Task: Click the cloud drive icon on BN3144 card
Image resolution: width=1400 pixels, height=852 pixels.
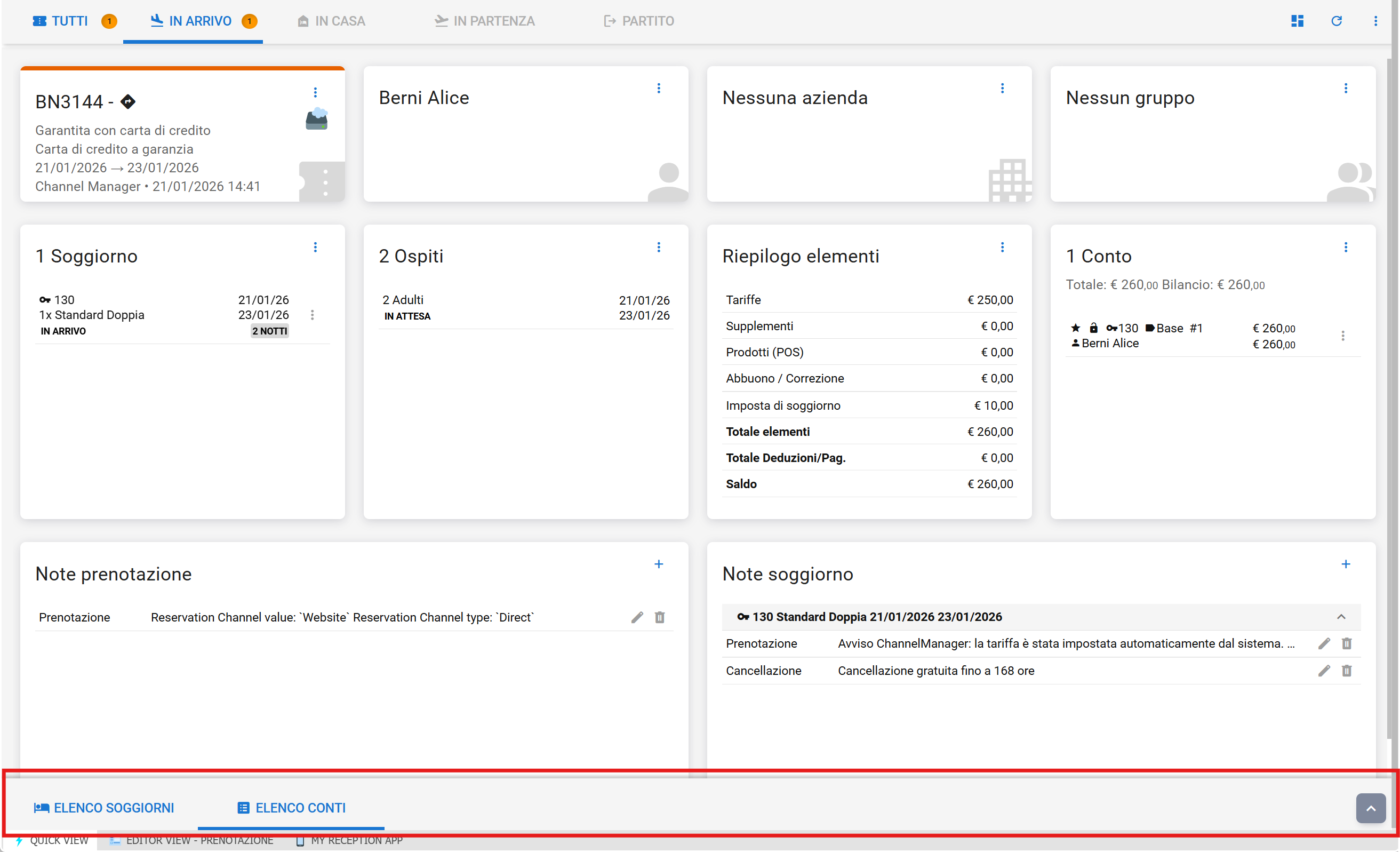Action: click(x=316, y=119)
